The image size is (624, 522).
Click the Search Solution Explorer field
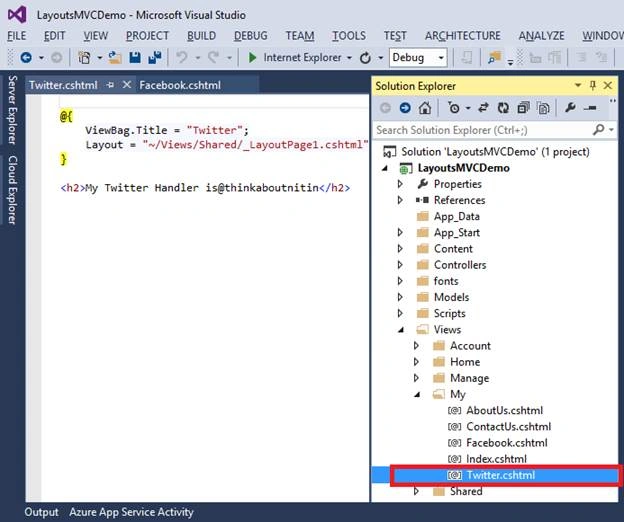point(483,130)
